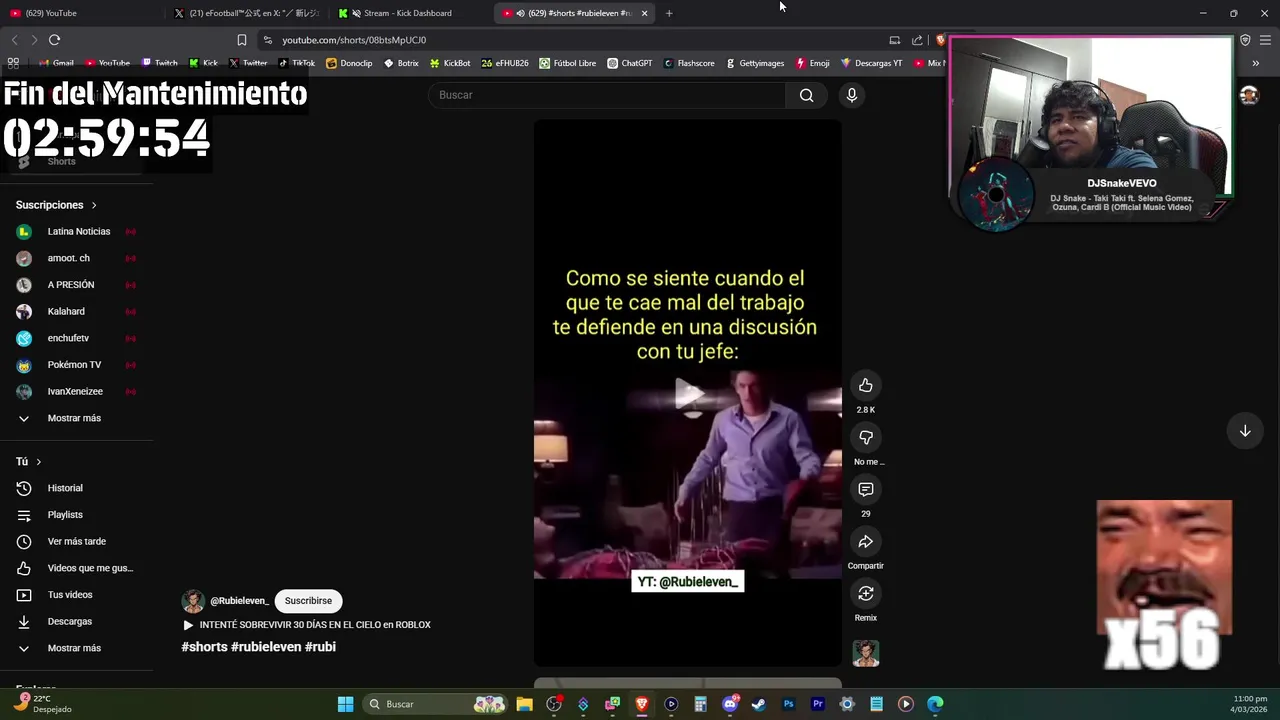The height and width of the screenshot is (720, 1280).
Task: Expand the Tú section chevron
Action: (38, 462)
